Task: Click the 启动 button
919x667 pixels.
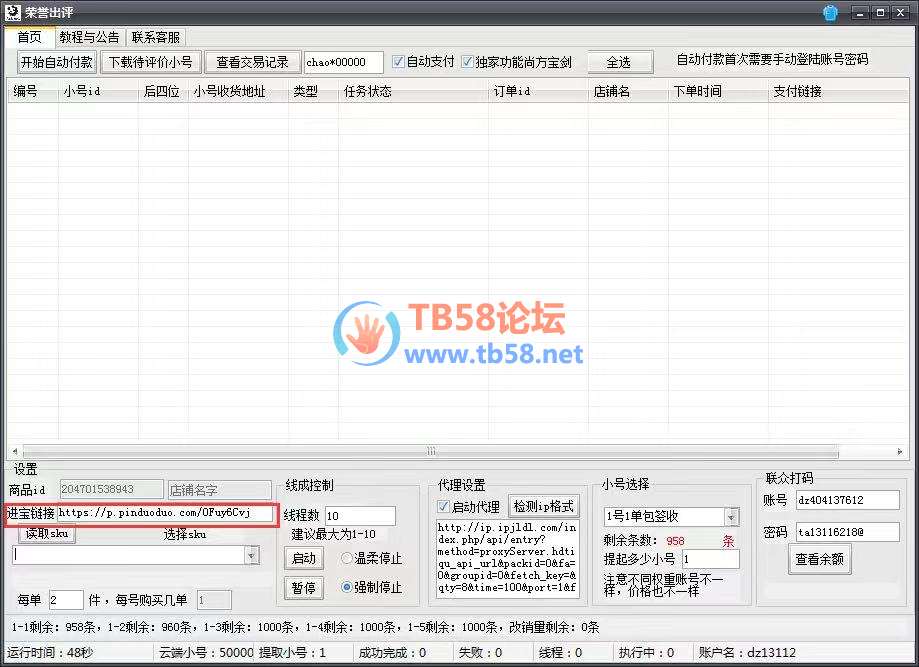Action: [x=304, y=559]
